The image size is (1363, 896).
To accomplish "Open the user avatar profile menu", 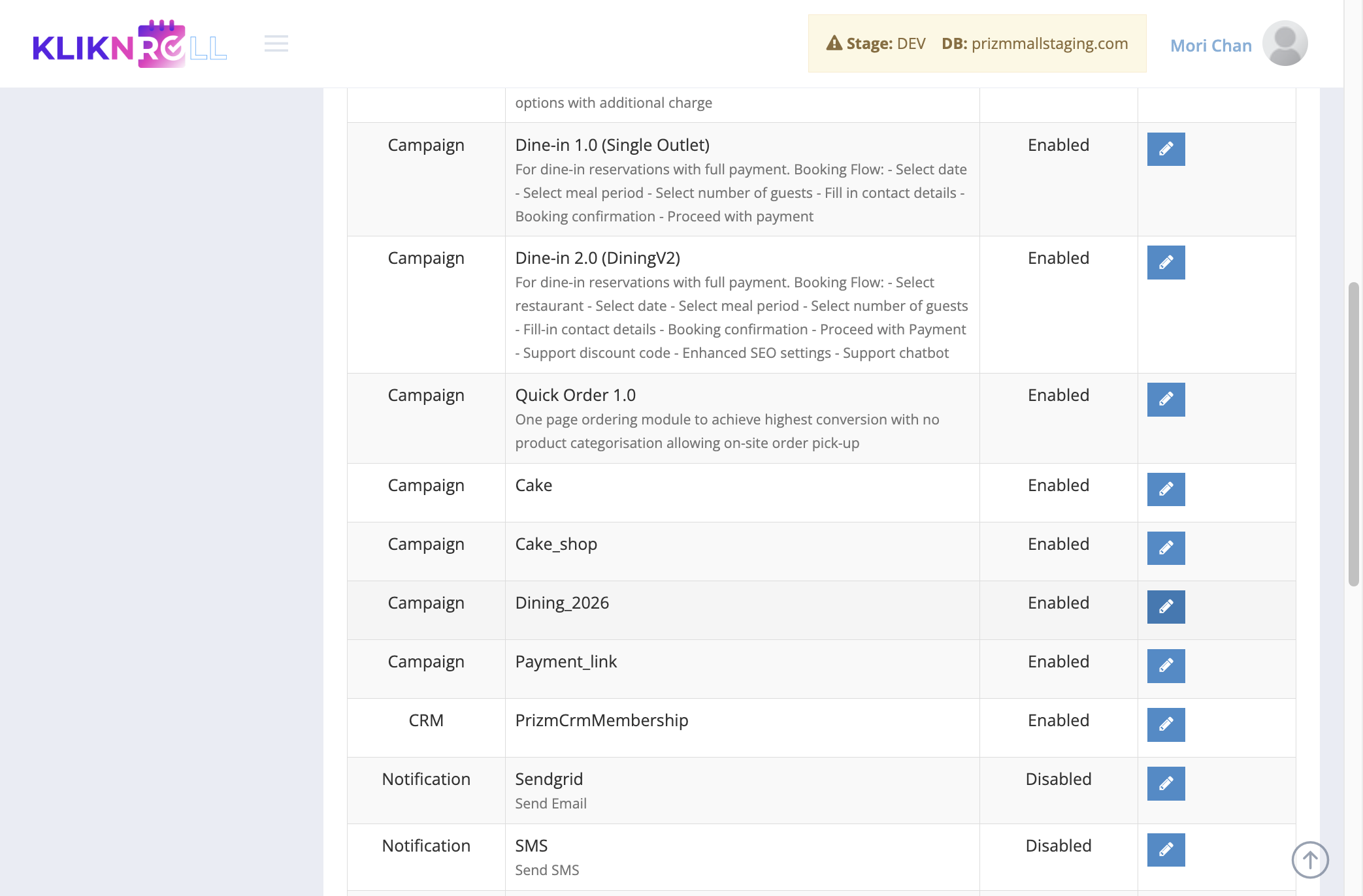I will pos(1285,44).
